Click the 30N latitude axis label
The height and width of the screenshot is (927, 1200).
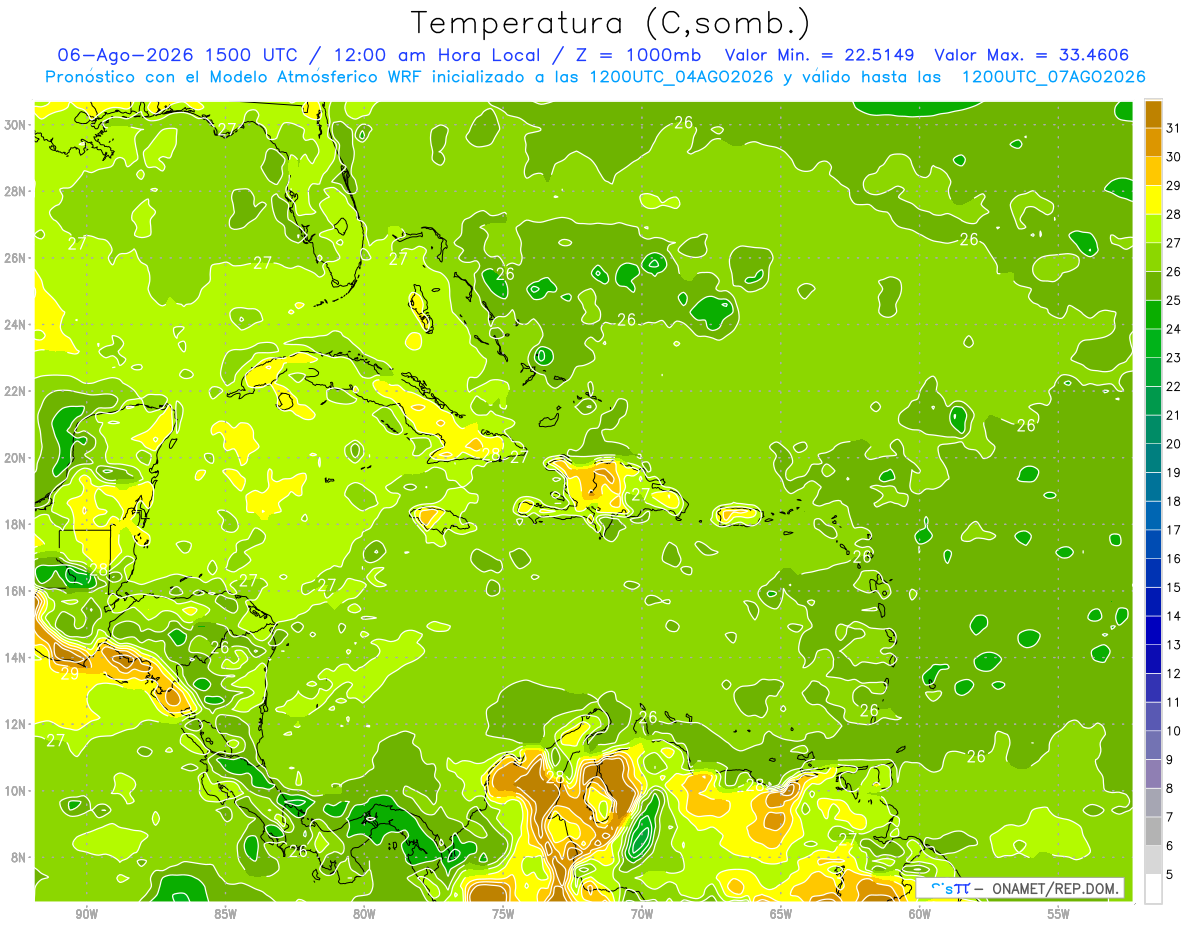click(16, 124)
